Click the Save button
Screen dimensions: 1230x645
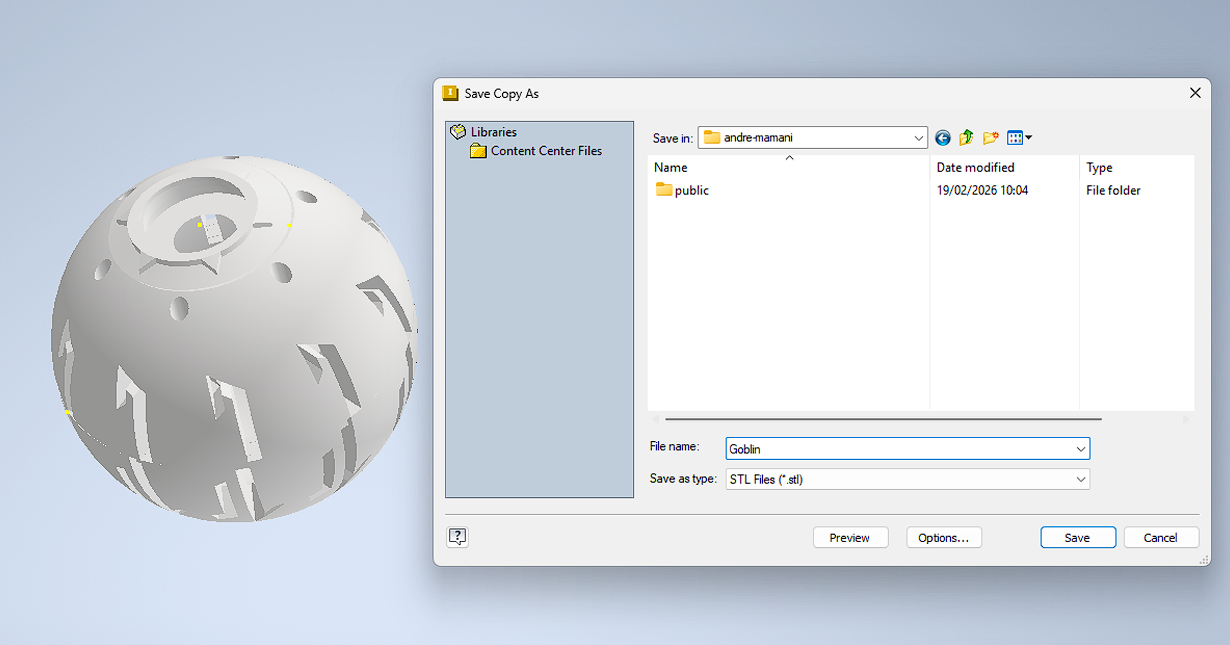point(1077,538)
